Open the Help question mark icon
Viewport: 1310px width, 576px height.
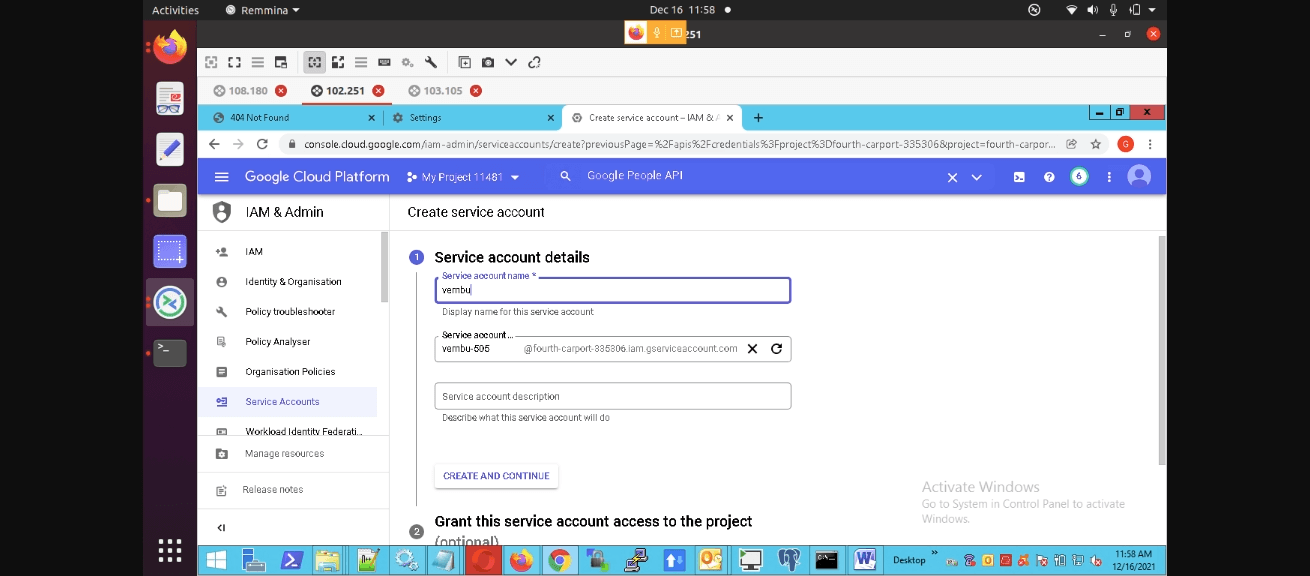pos(1049,177)
